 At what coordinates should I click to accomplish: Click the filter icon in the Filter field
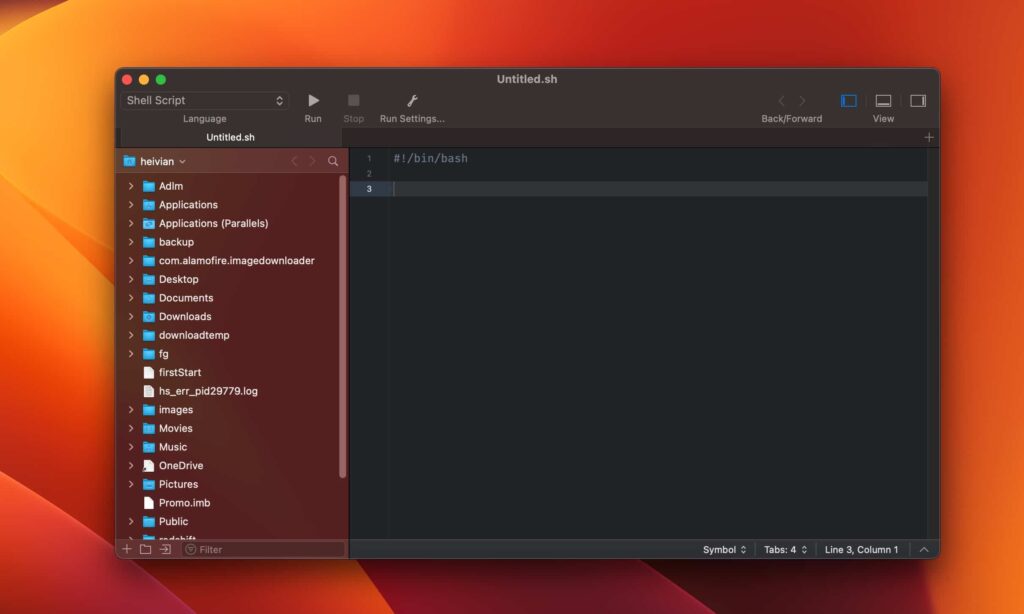pos(189,548)
